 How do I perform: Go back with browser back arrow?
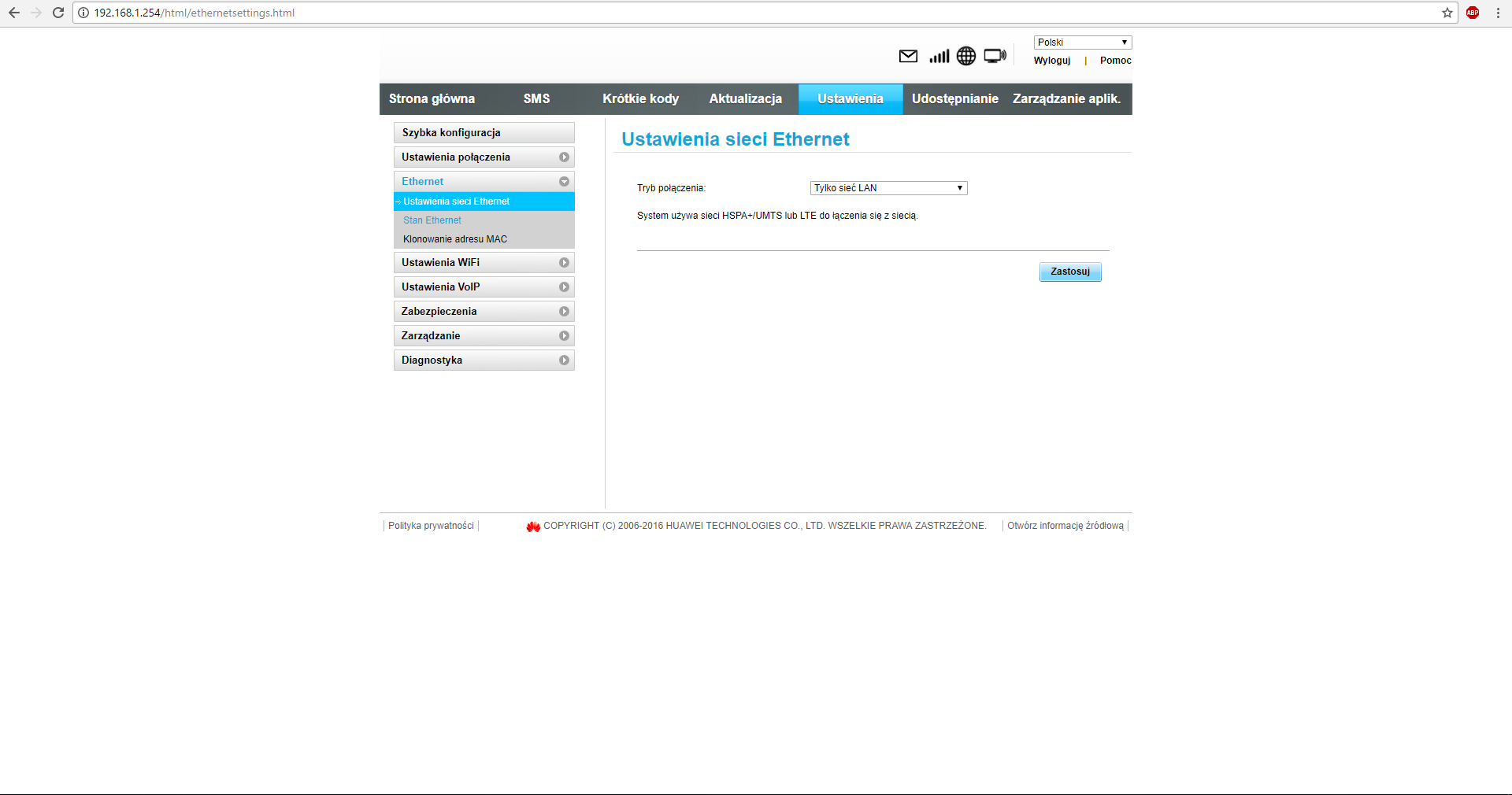click(x=14, y=13)
